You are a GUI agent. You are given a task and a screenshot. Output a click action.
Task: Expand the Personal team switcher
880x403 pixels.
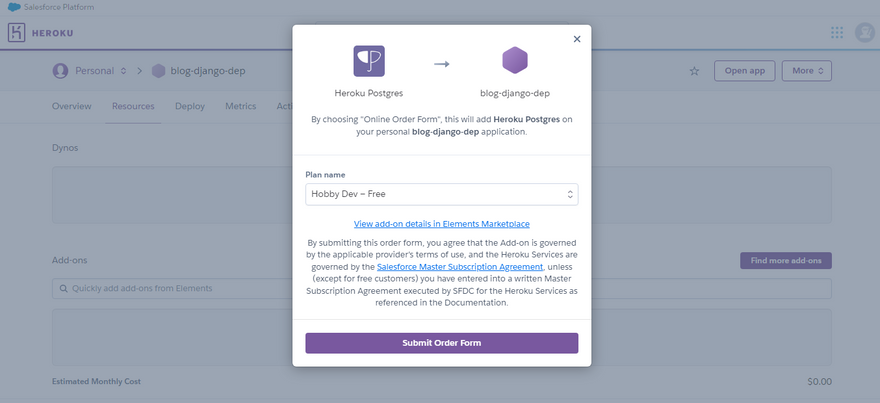tap(123, 71)
